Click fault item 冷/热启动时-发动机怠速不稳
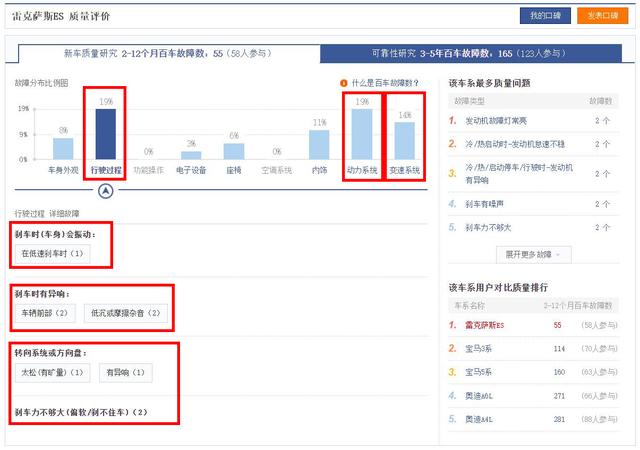The image size is (640, 450). (515, 144)
